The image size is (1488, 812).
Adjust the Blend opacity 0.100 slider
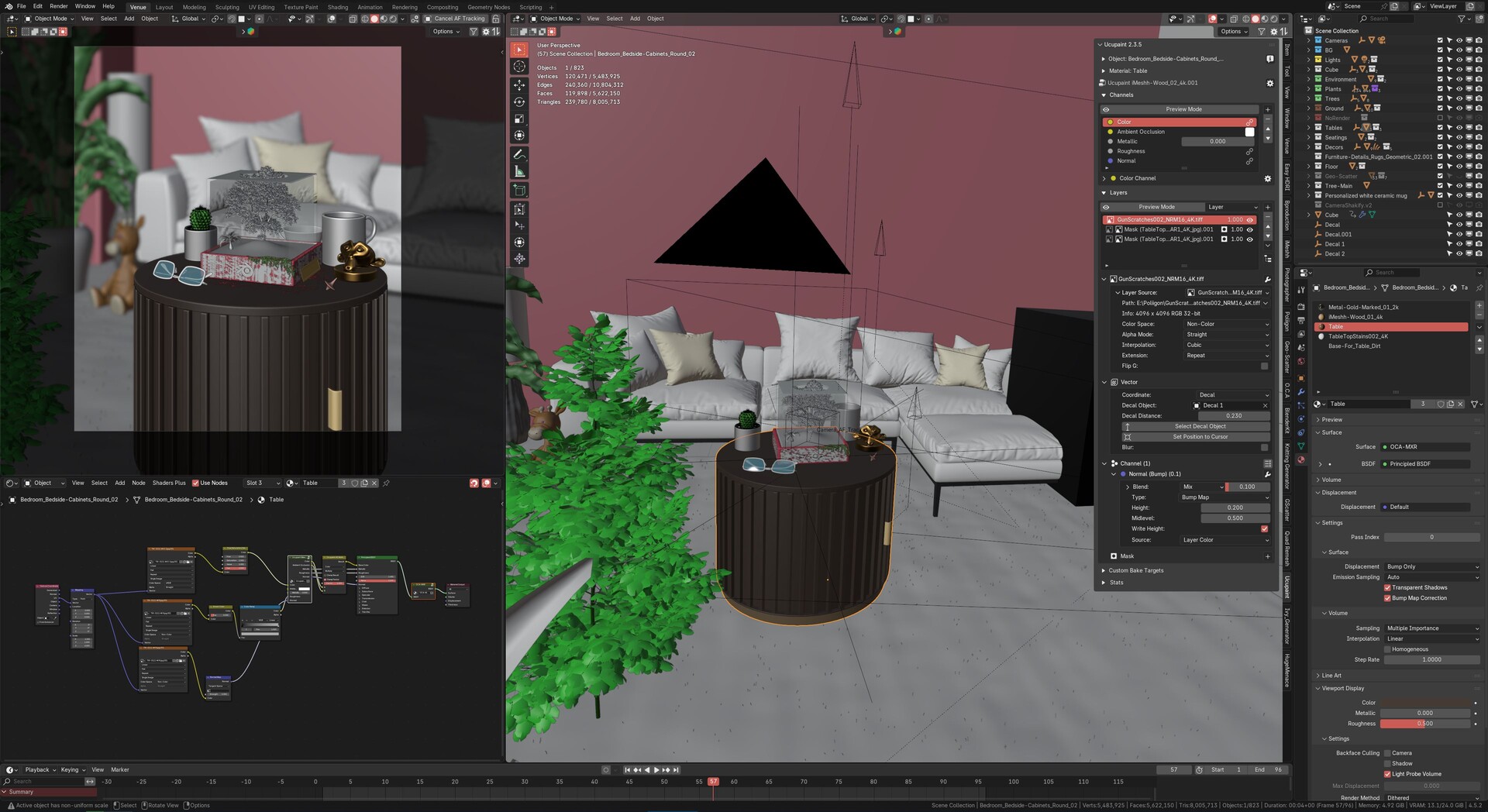[x=1247, y=487]
